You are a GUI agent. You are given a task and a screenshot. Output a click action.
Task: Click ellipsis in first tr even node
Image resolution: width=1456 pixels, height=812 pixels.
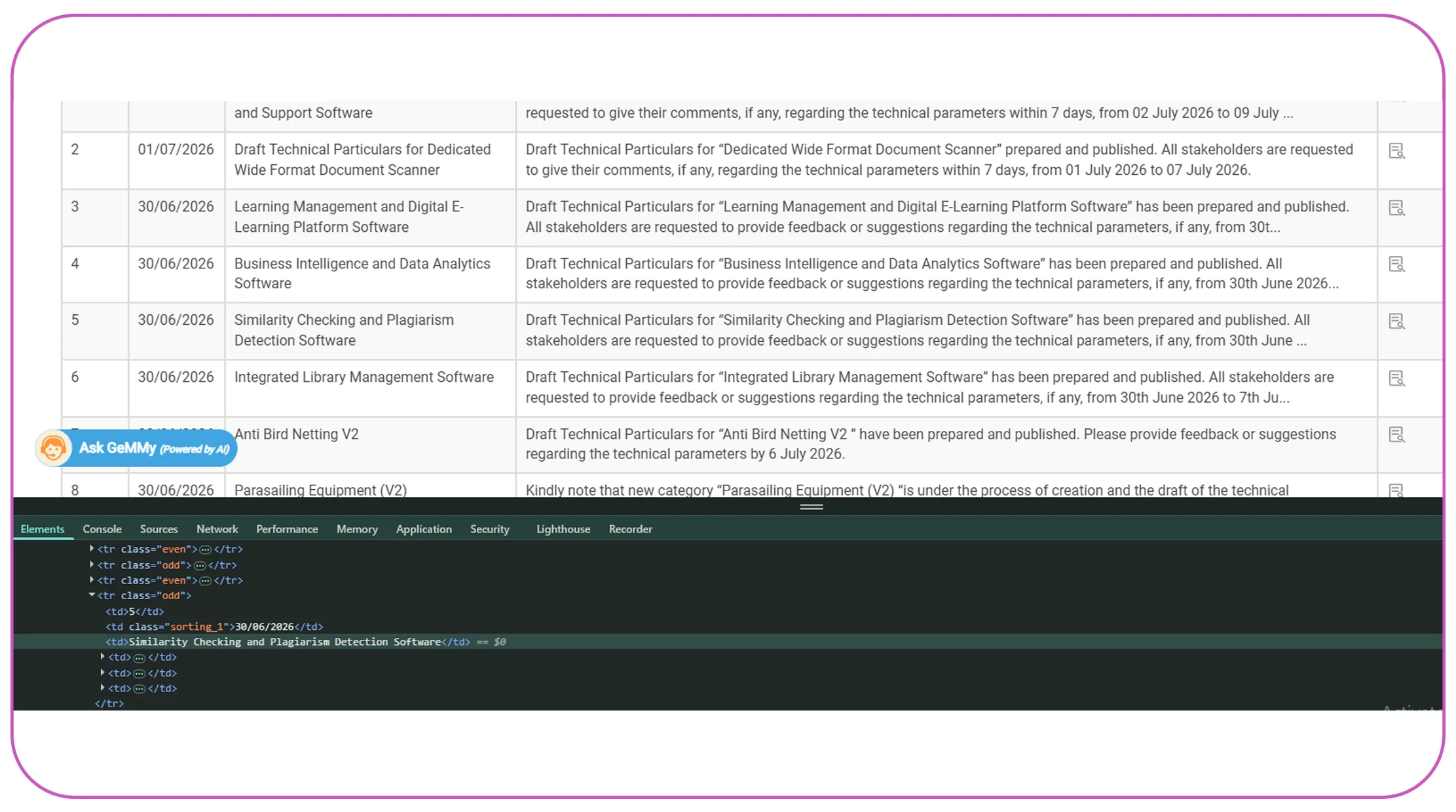[205, 549]
